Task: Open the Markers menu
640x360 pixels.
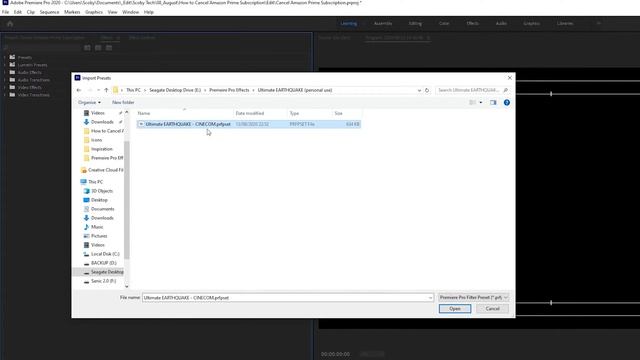Action: (72, 12)
